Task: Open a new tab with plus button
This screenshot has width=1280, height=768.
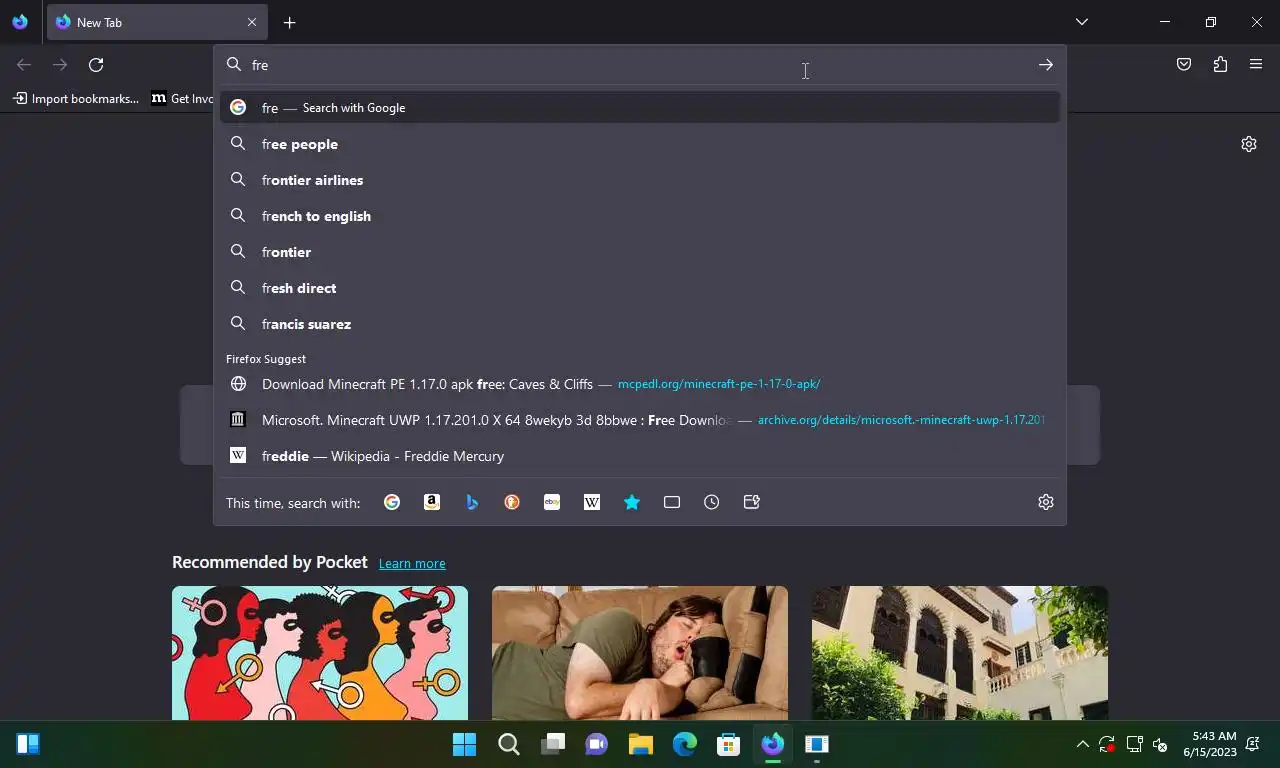Action: coord(289,22)
